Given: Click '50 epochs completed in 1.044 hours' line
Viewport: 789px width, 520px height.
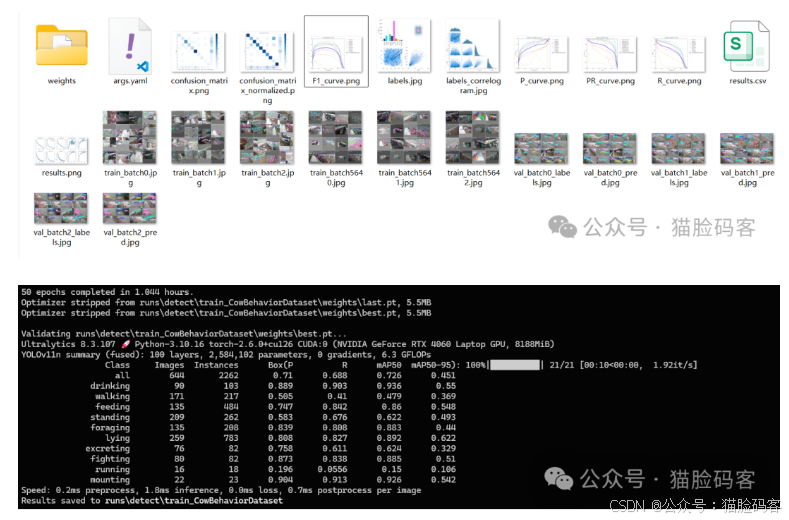Looking at the screenshot, I should pyautogui.click(x=107, y=292).
